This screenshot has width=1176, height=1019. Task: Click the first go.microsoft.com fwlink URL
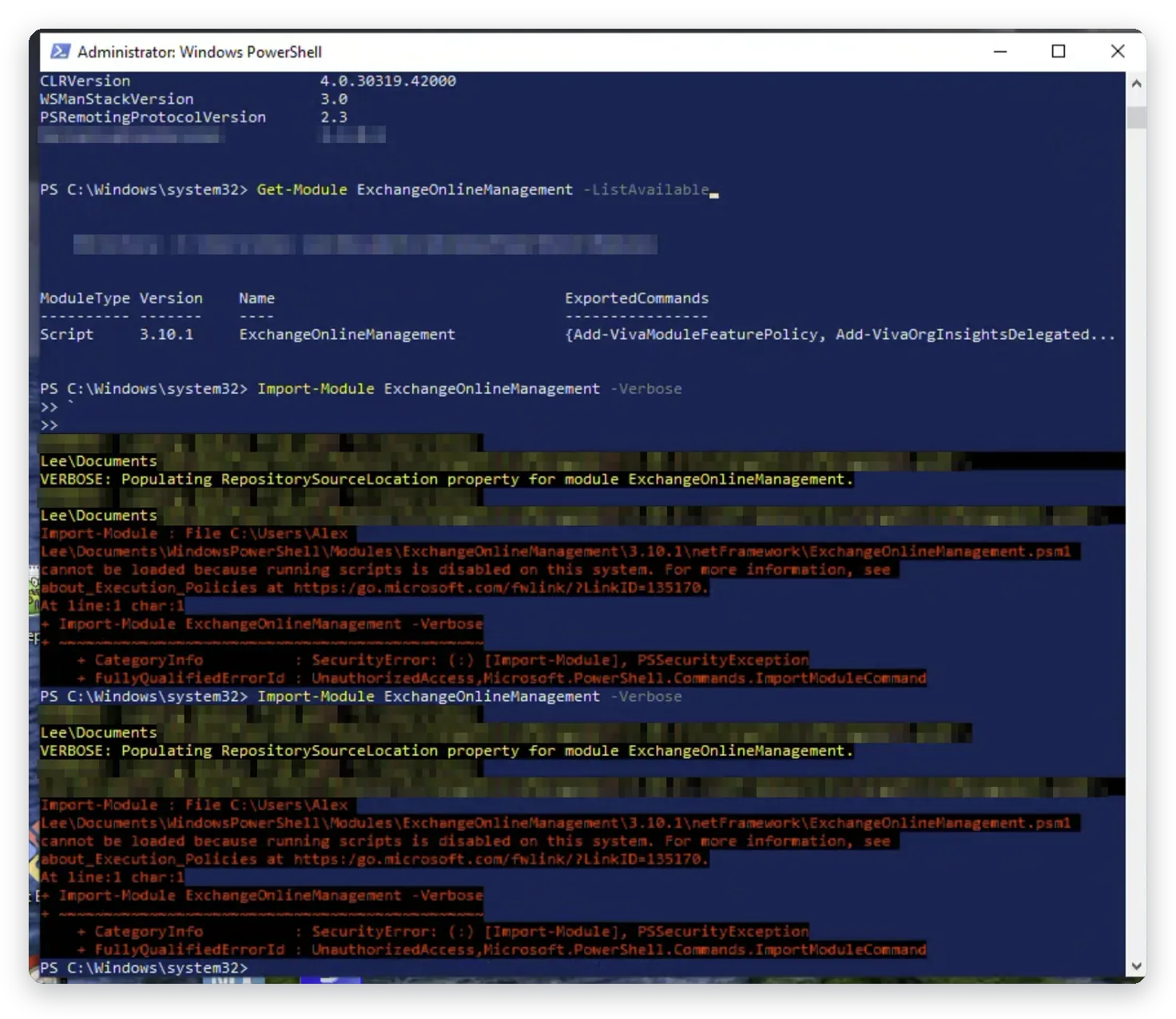coord(500,587)
